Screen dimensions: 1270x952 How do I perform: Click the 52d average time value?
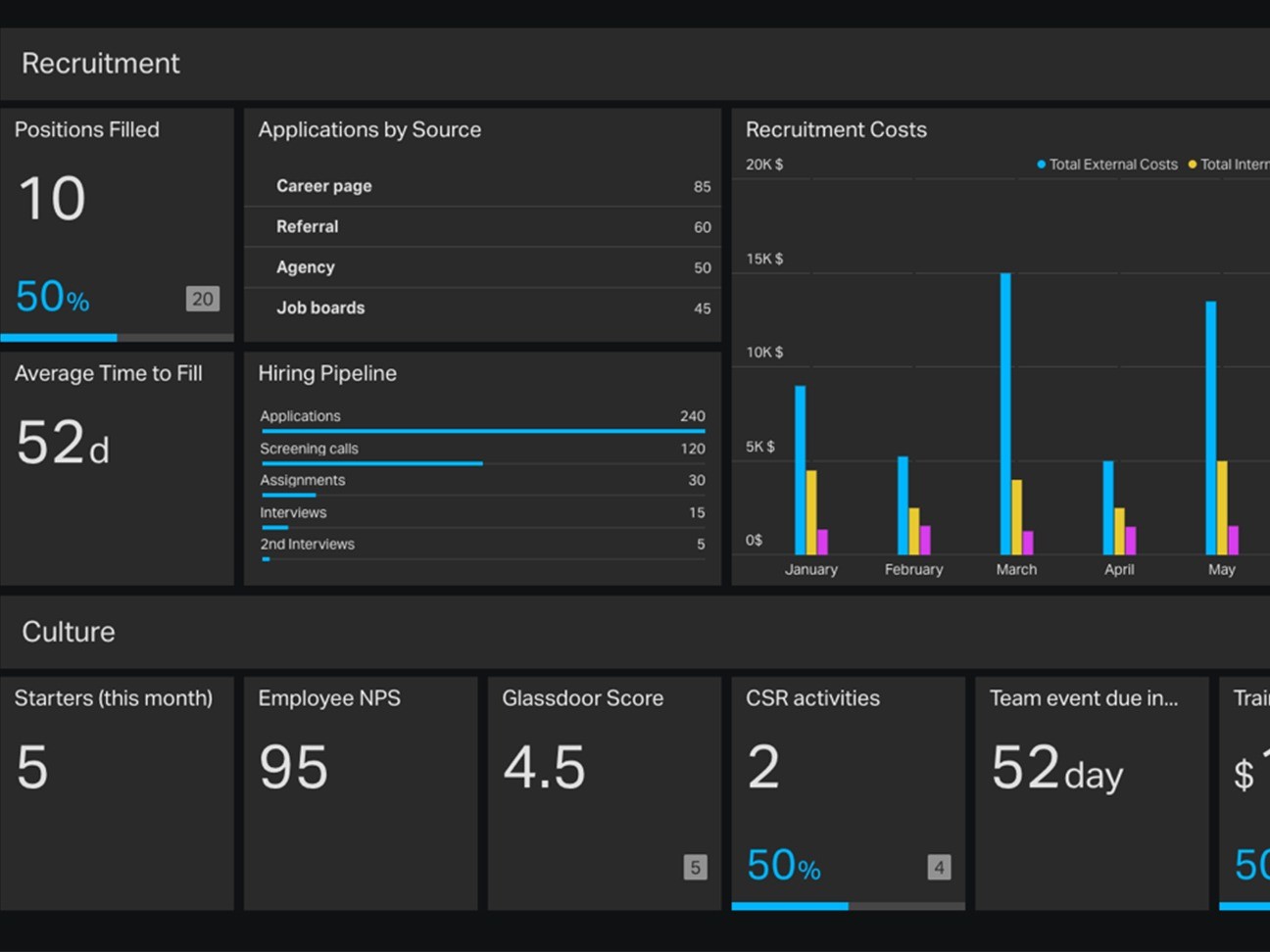63,443
